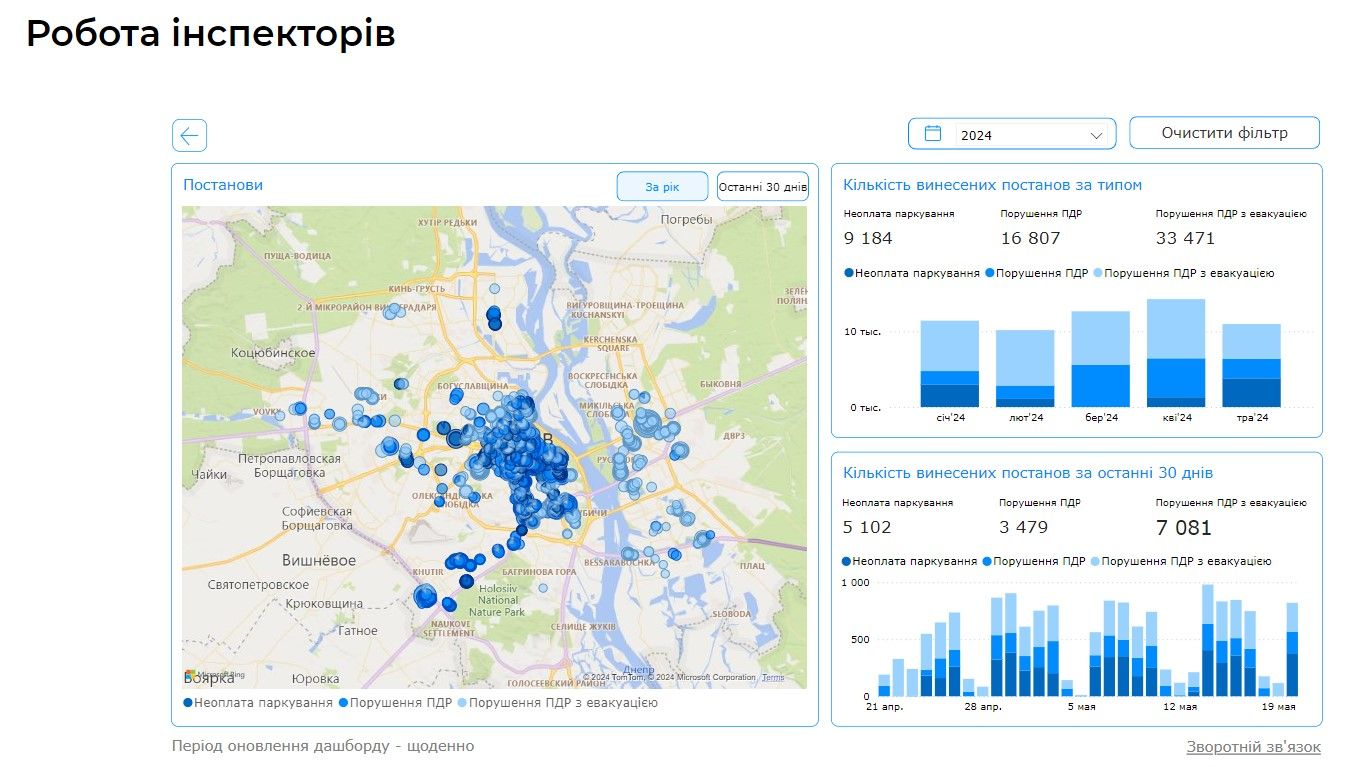Click the тра'24 bar in monthly chart

(1251, 366)
